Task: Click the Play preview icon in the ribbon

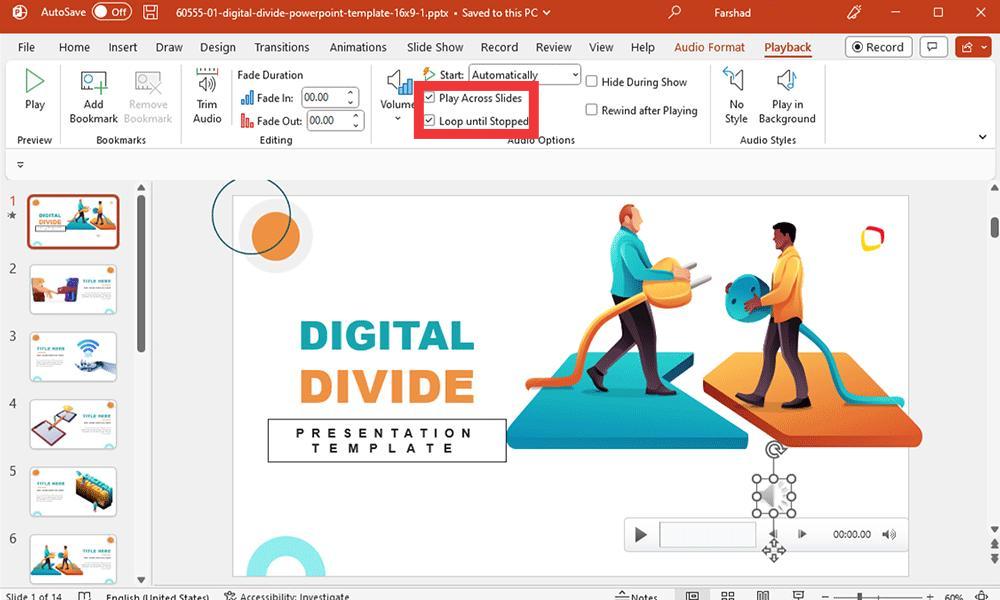Action: [34, 81]
